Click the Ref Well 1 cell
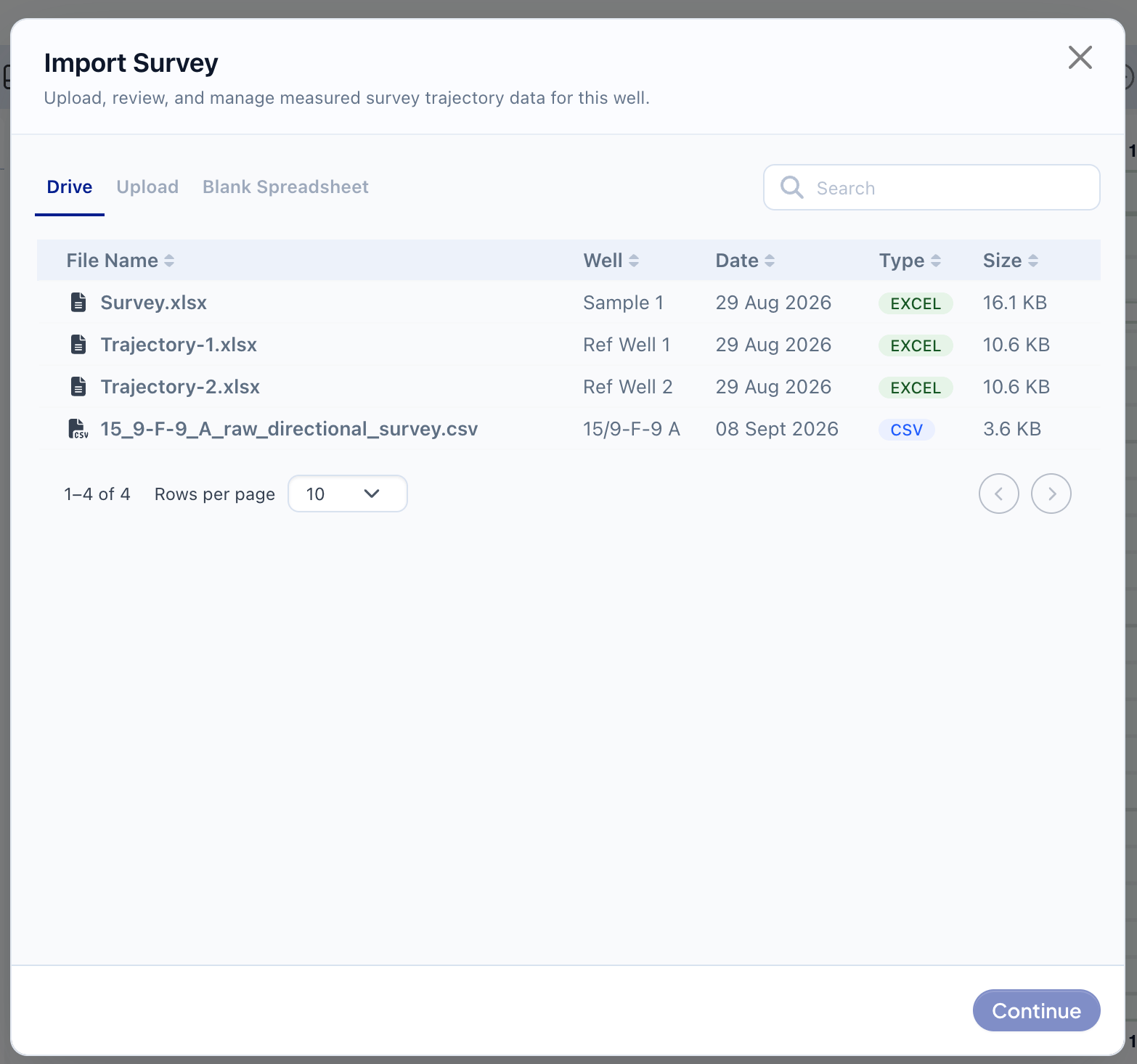 coord(627,345)
